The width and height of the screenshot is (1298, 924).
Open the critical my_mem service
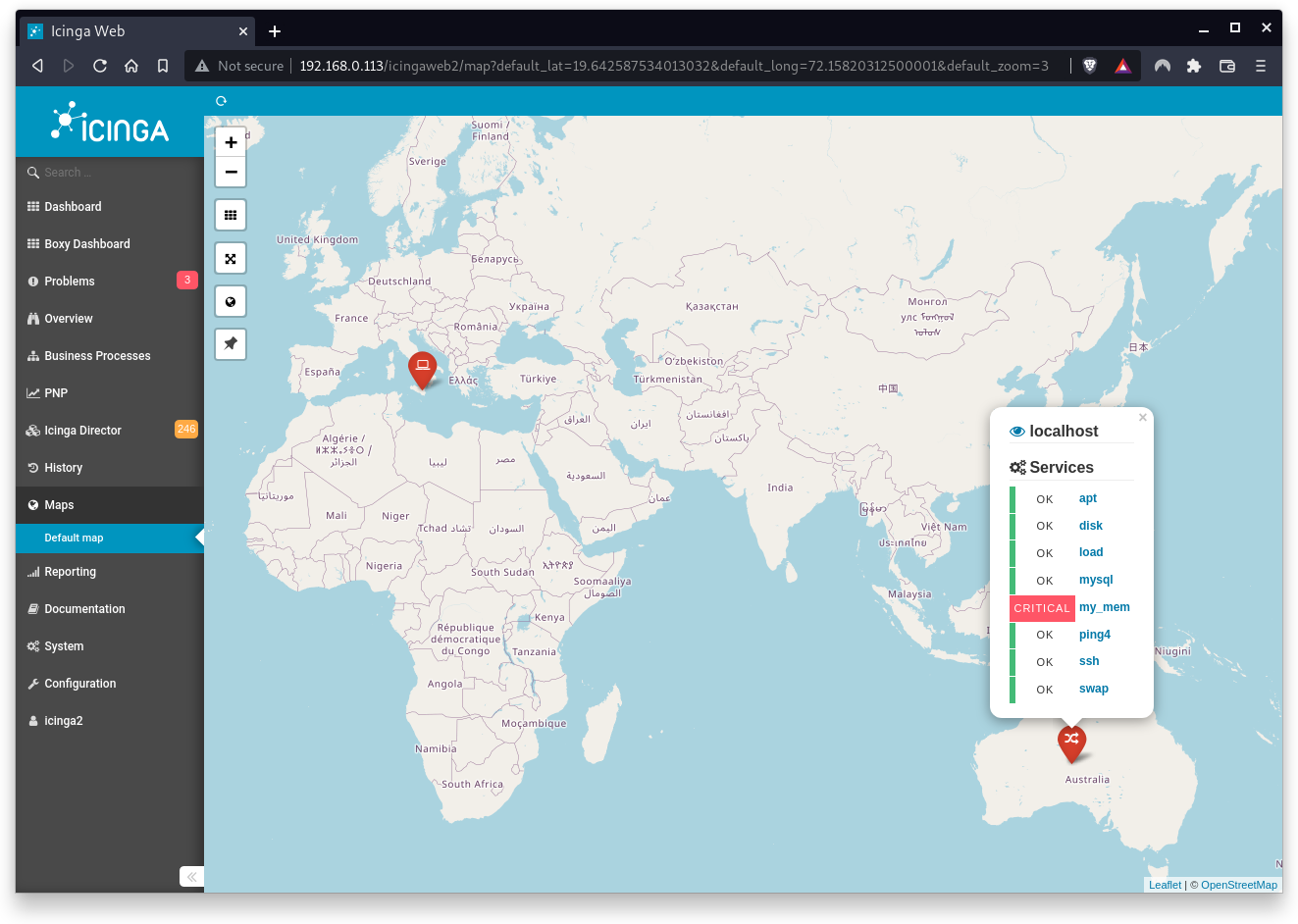(1104, 607)
